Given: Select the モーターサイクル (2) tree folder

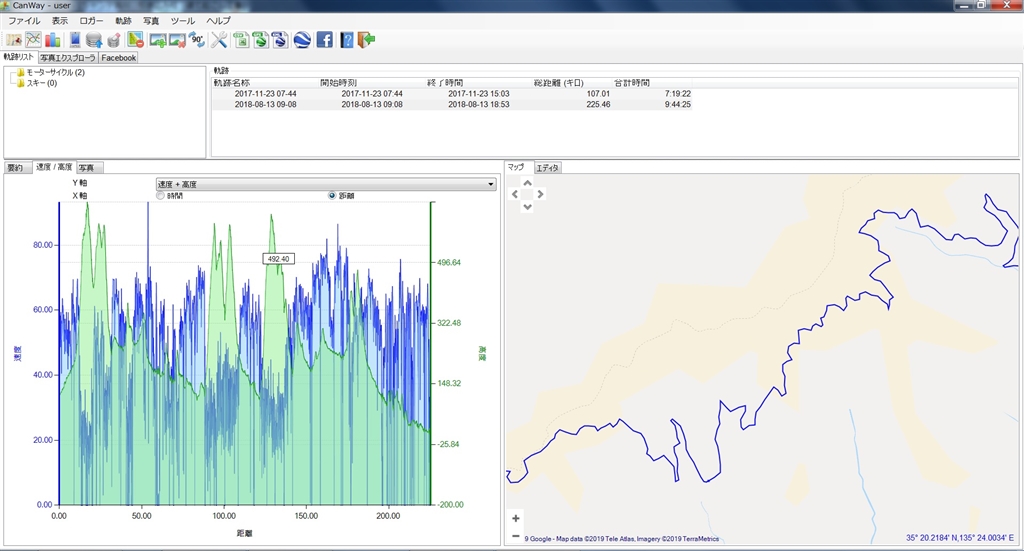Looking at the screenshot, I should [x=55, y=72].
